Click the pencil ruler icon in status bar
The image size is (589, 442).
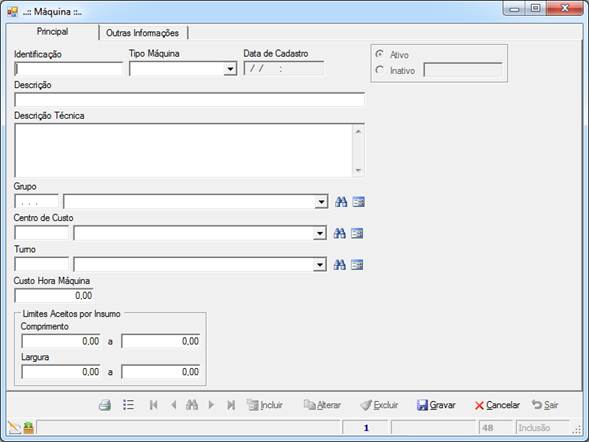tap(15, 428)
